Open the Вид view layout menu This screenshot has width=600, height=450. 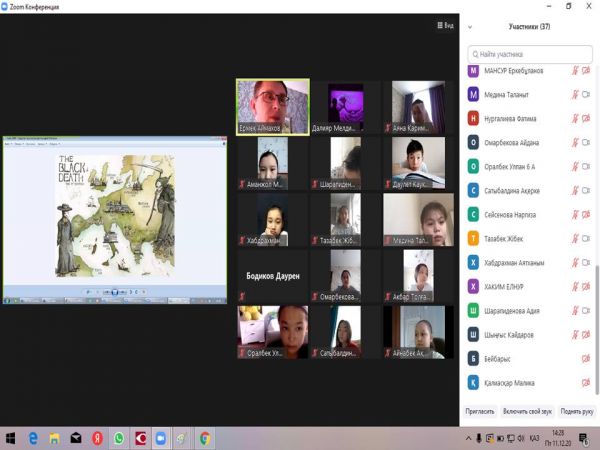[446, 26]
